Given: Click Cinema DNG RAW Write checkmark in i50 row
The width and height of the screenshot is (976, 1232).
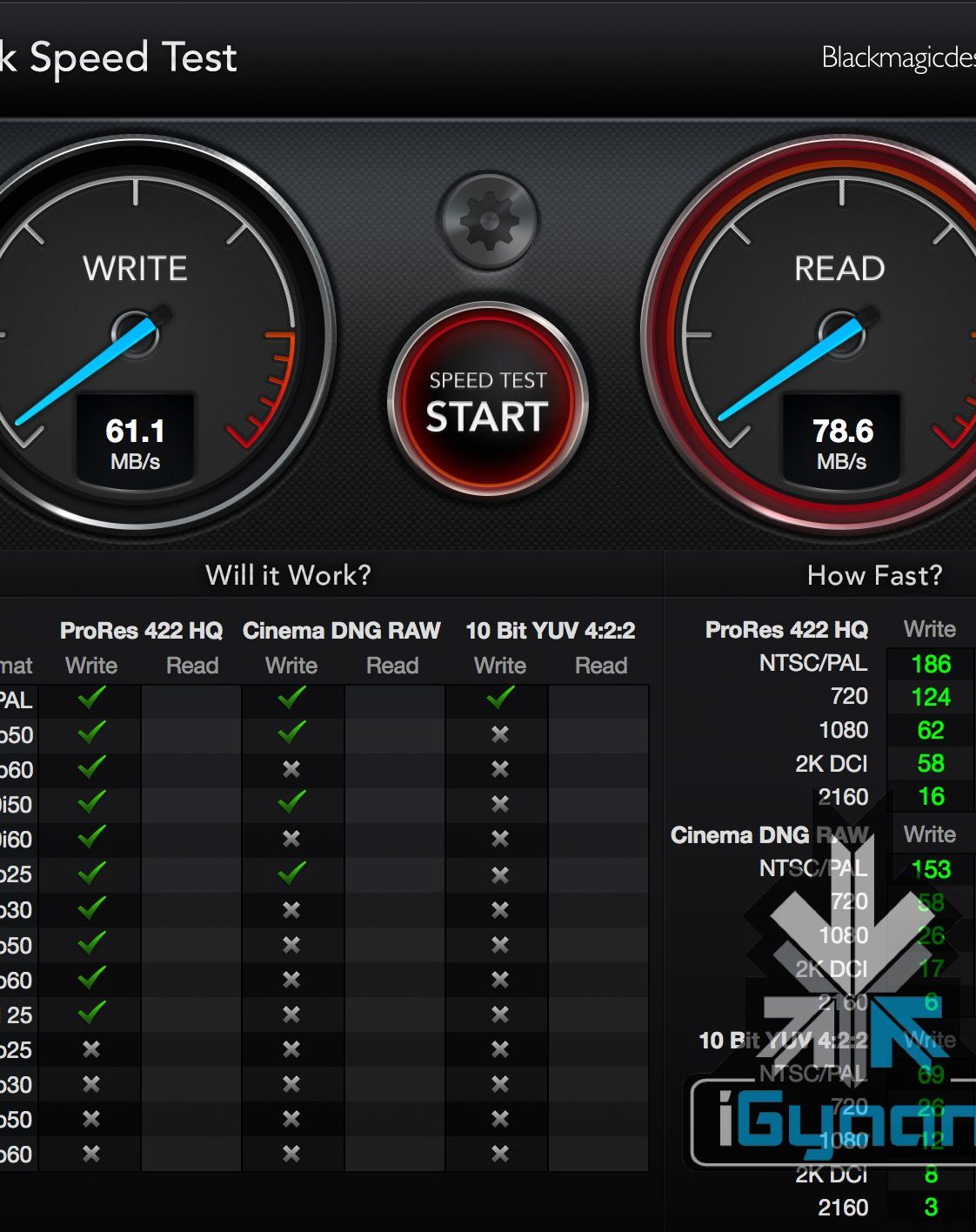Looking at the screenshot, I should pos(291,802).
